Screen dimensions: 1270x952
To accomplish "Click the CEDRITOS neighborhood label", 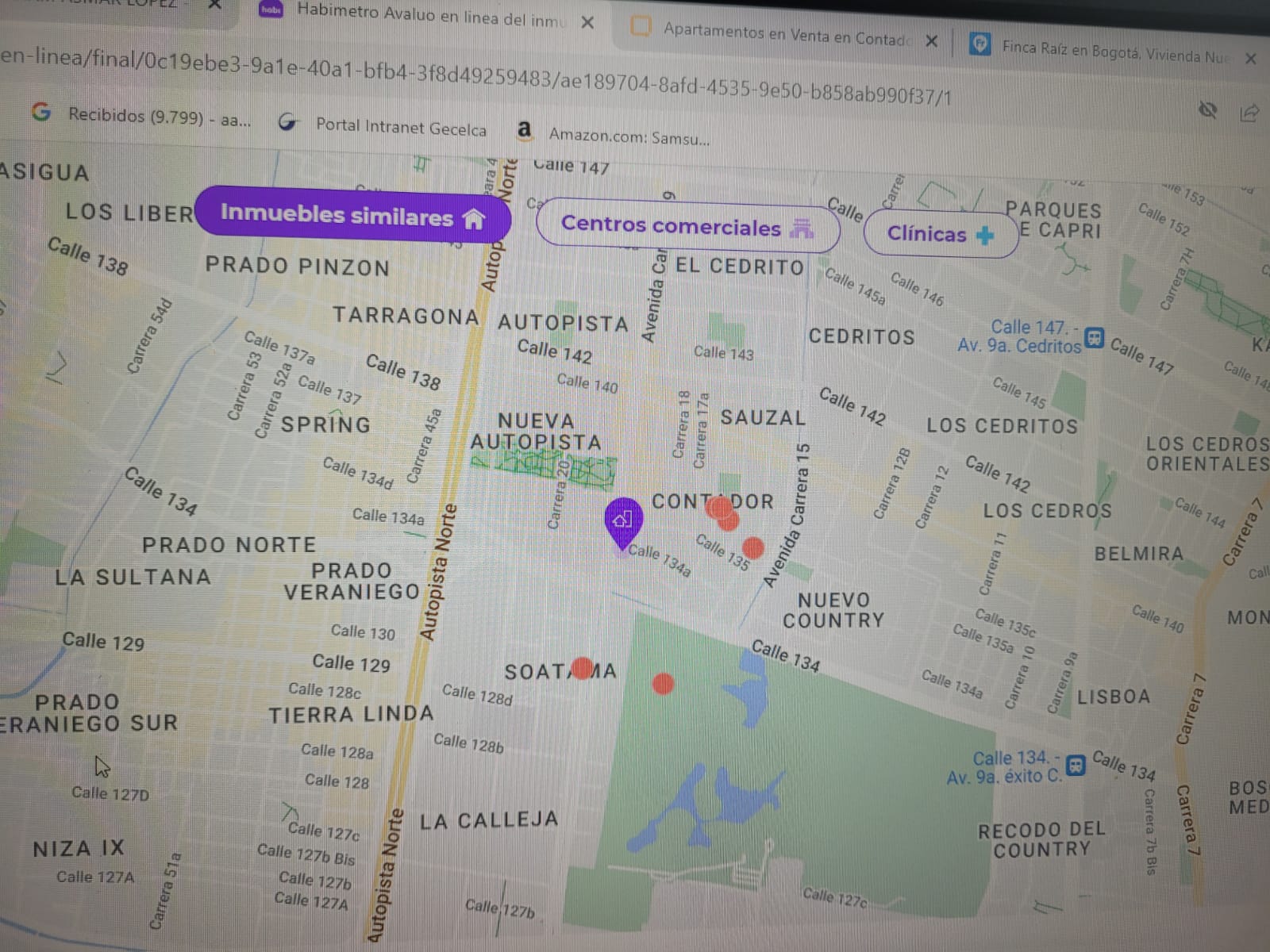I will 862,336.
